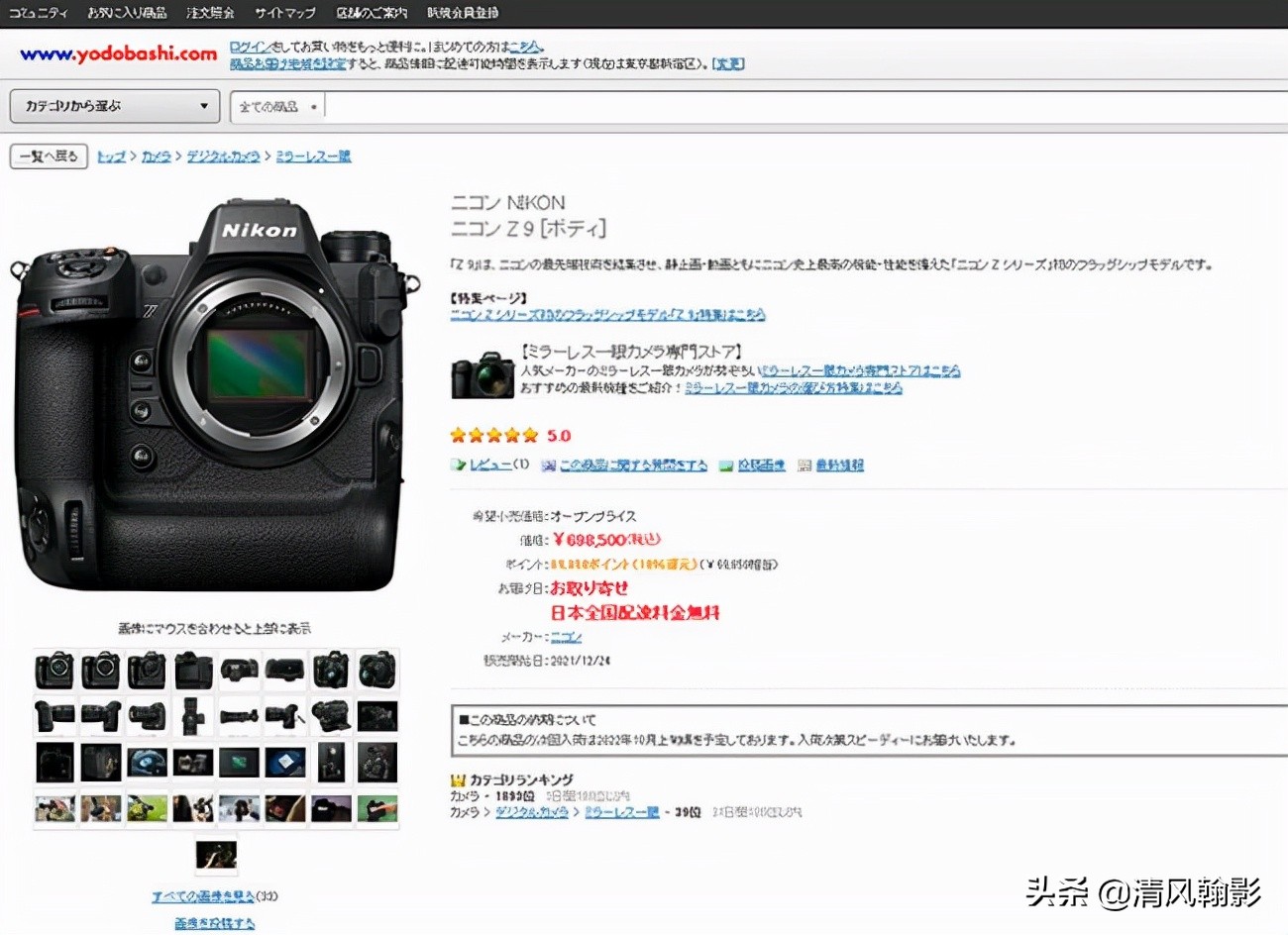
Task: Expand the カテゴリから選ぶ dropdown
Action: coord(117,106)
